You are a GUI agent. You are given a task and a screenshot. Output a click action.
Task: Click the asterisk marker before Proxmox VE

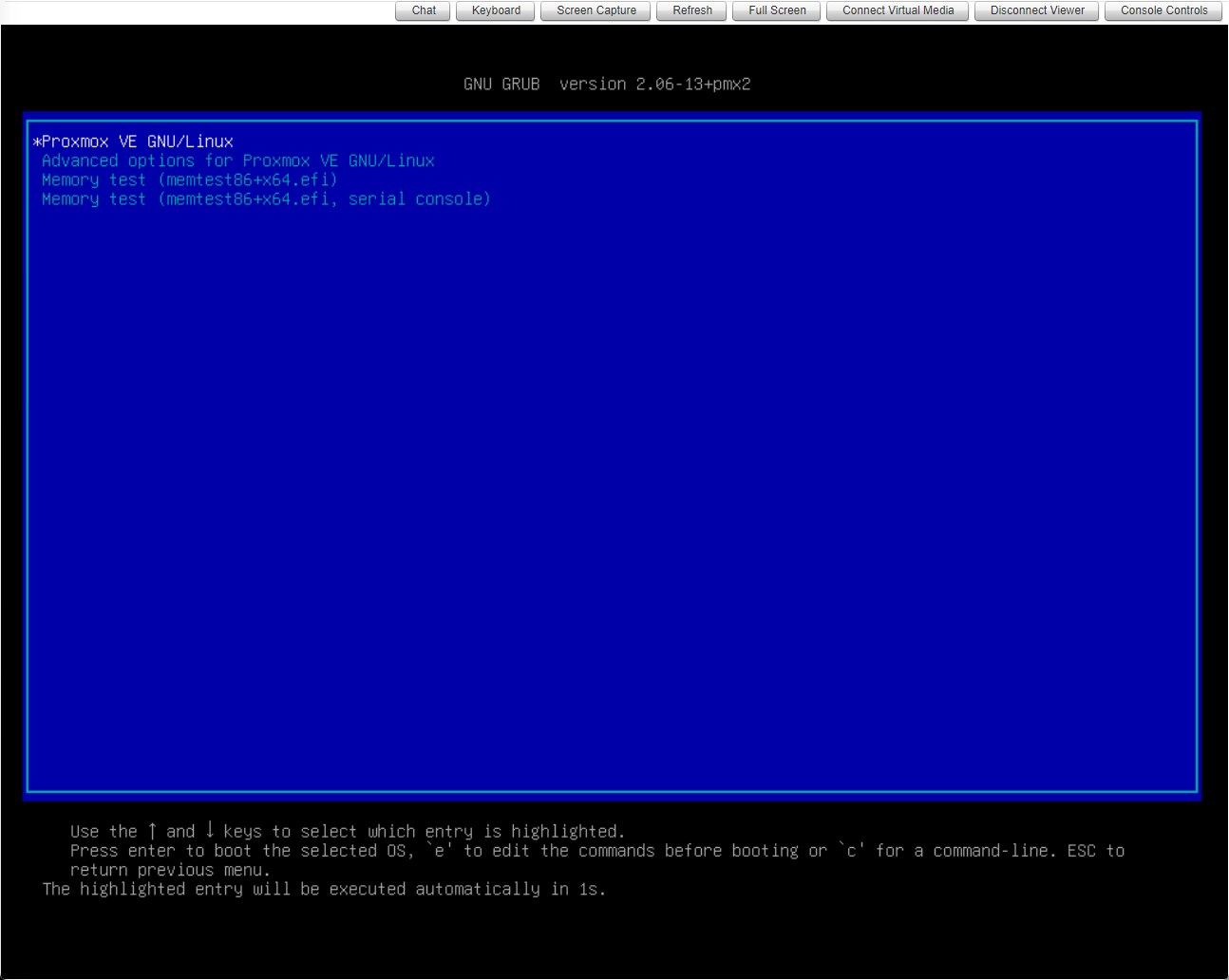(x=37, y=142)
